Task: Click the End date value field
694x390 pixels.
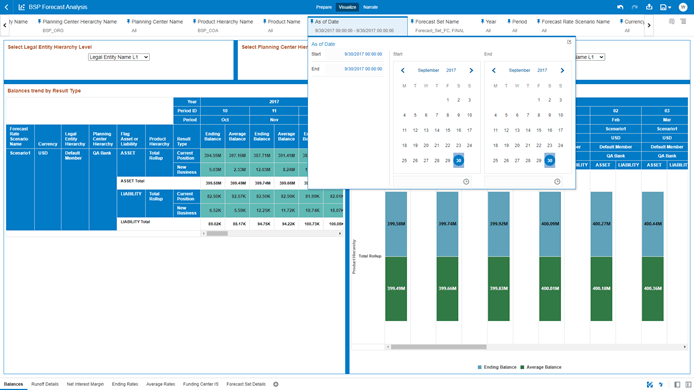Action: [355, 69]
